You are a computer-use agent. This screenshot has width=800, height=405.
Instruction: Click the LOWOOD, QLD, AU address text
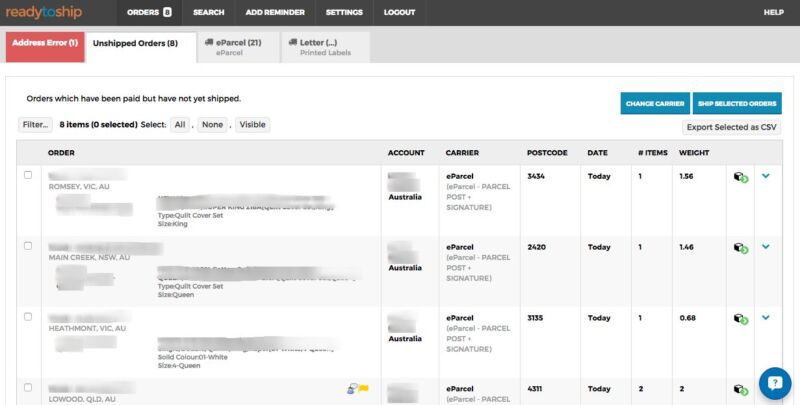pos(82,399)
